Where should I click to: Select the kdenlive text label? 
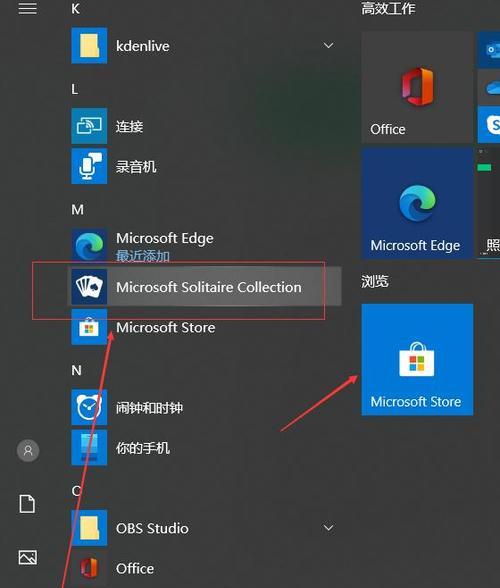pos(143,46)
